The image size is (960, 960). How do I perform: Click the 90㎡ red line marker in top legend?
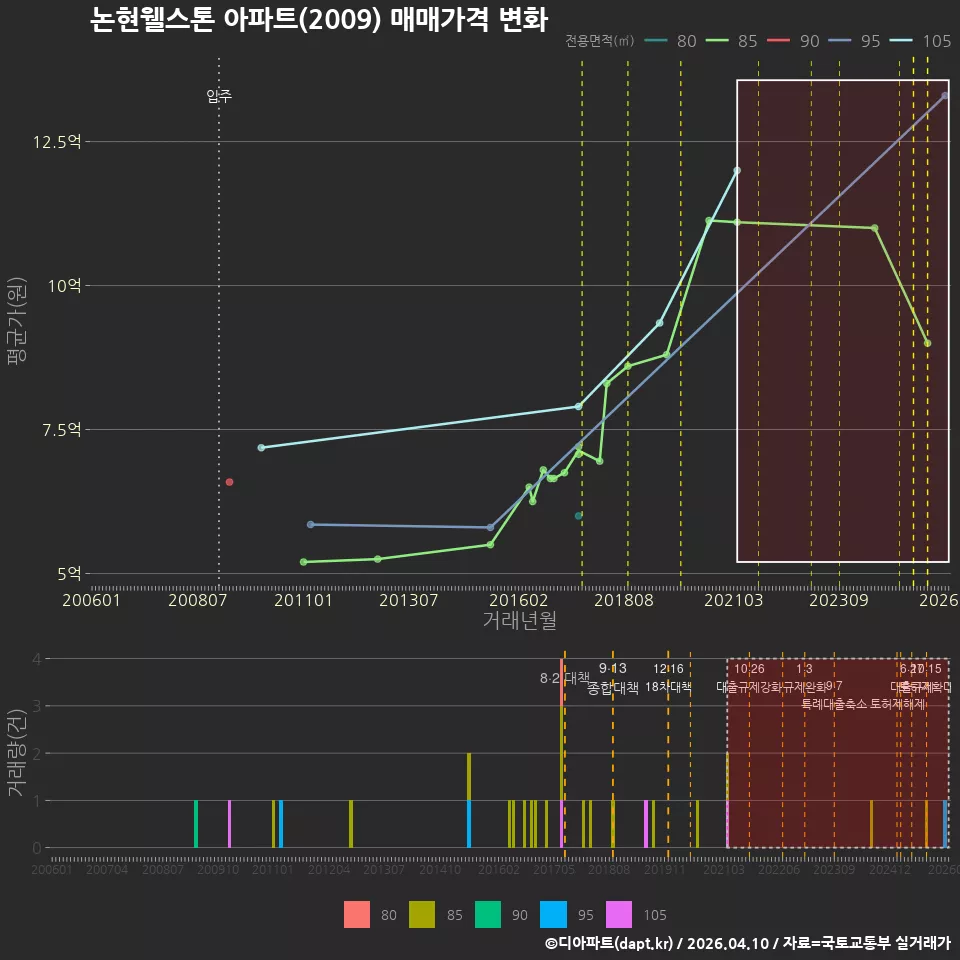click(778, 41)
